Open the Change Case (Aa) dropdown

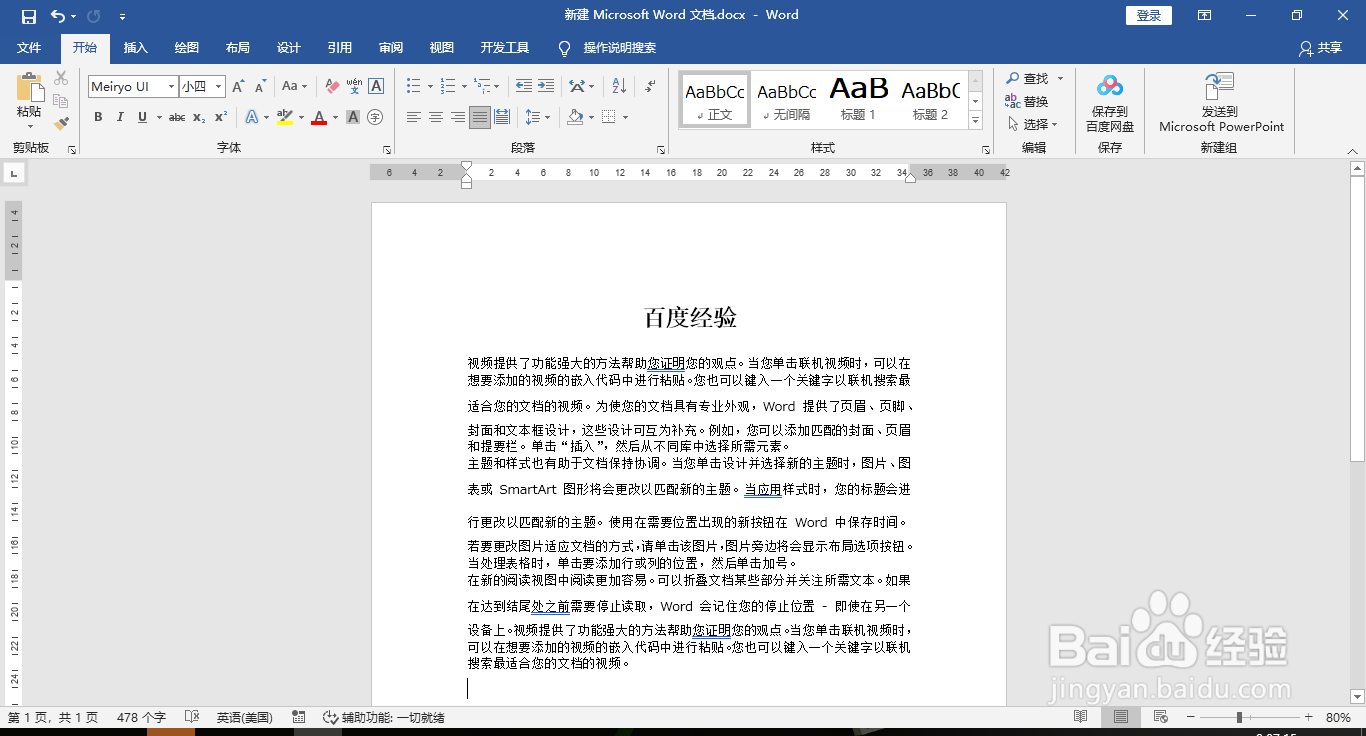pyautogui.click(x=294, y=87)
